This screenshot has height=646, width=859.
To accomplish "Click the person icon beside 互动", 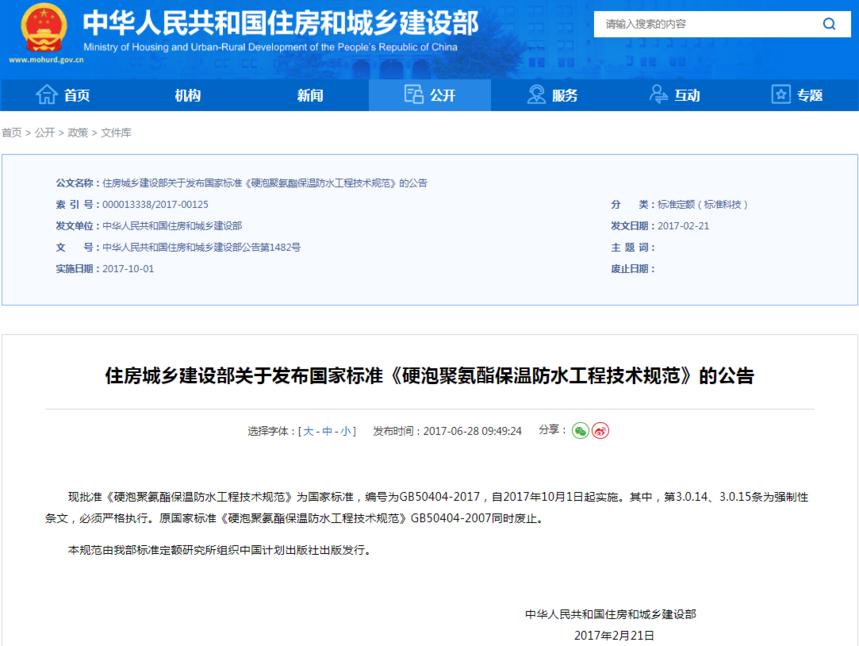I will (658, 94).
